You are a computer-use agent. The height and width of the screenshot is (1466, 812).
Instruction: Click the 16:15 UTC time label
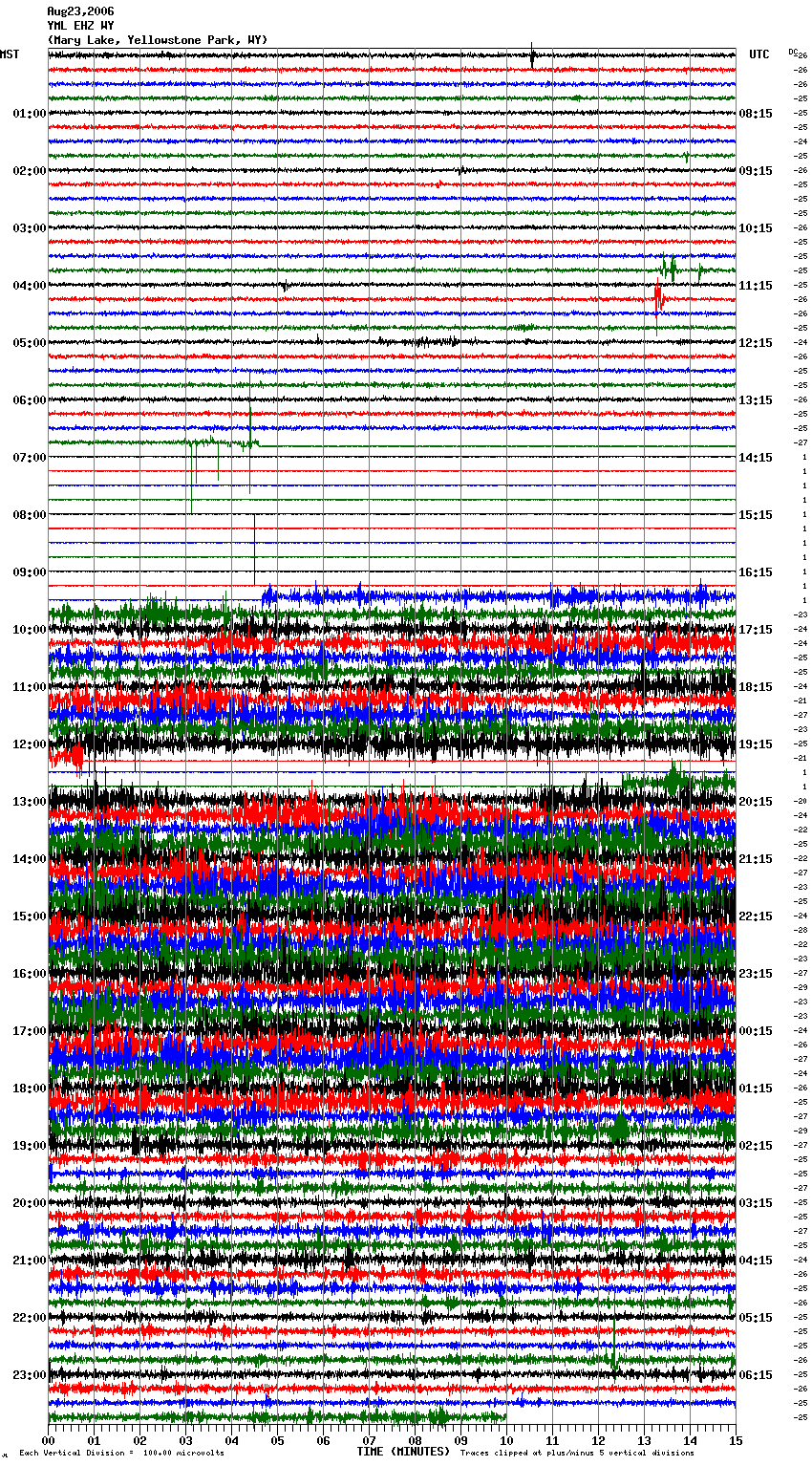pos(756,572)
